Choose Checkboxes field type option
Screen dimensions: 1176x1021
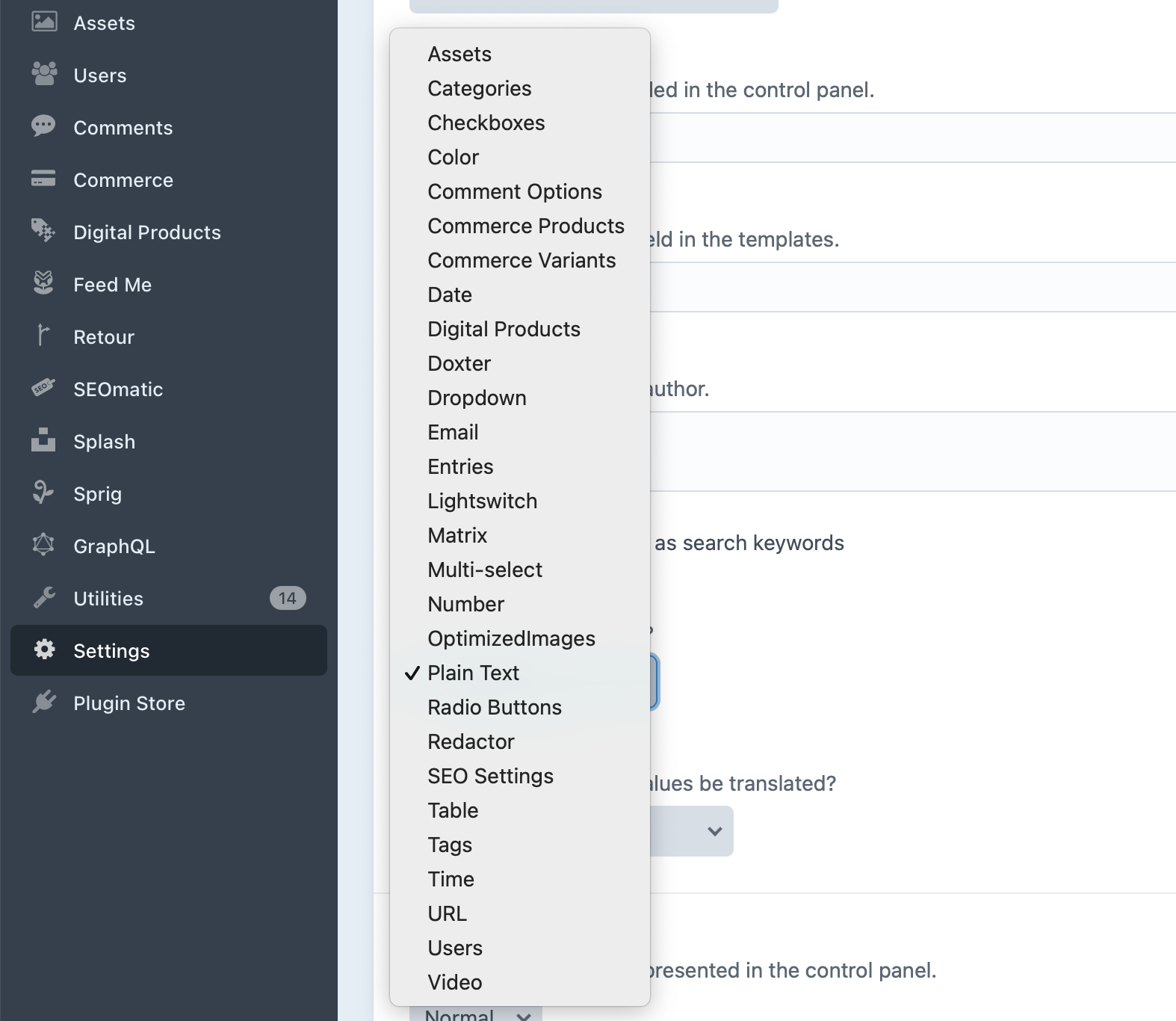click(520, 123)
